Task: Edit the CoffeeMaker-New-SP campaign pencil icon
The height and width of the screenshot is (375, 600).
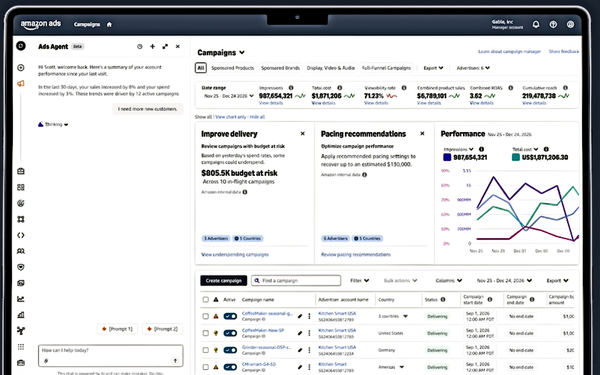Action: (300, 333)
